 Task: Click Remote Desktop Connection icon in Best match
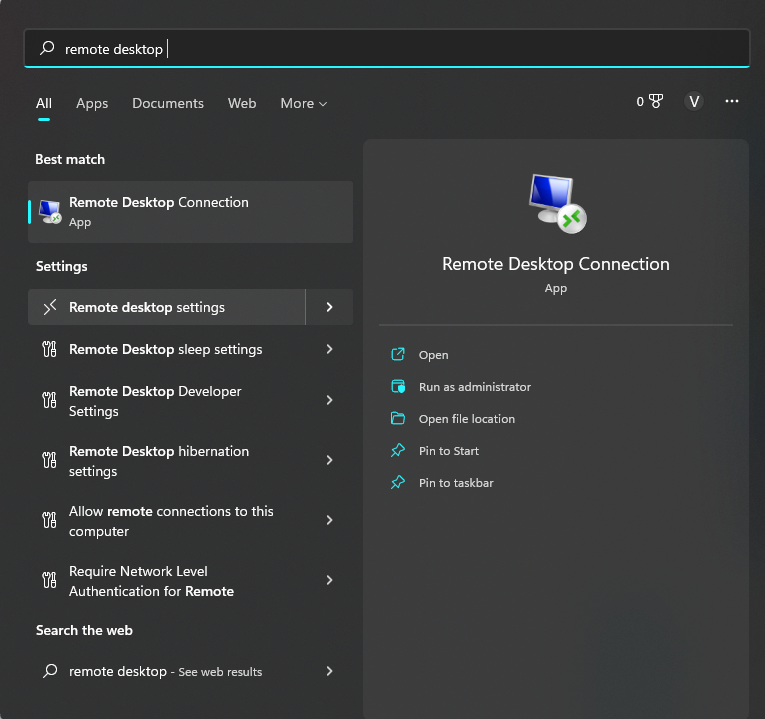50,212
